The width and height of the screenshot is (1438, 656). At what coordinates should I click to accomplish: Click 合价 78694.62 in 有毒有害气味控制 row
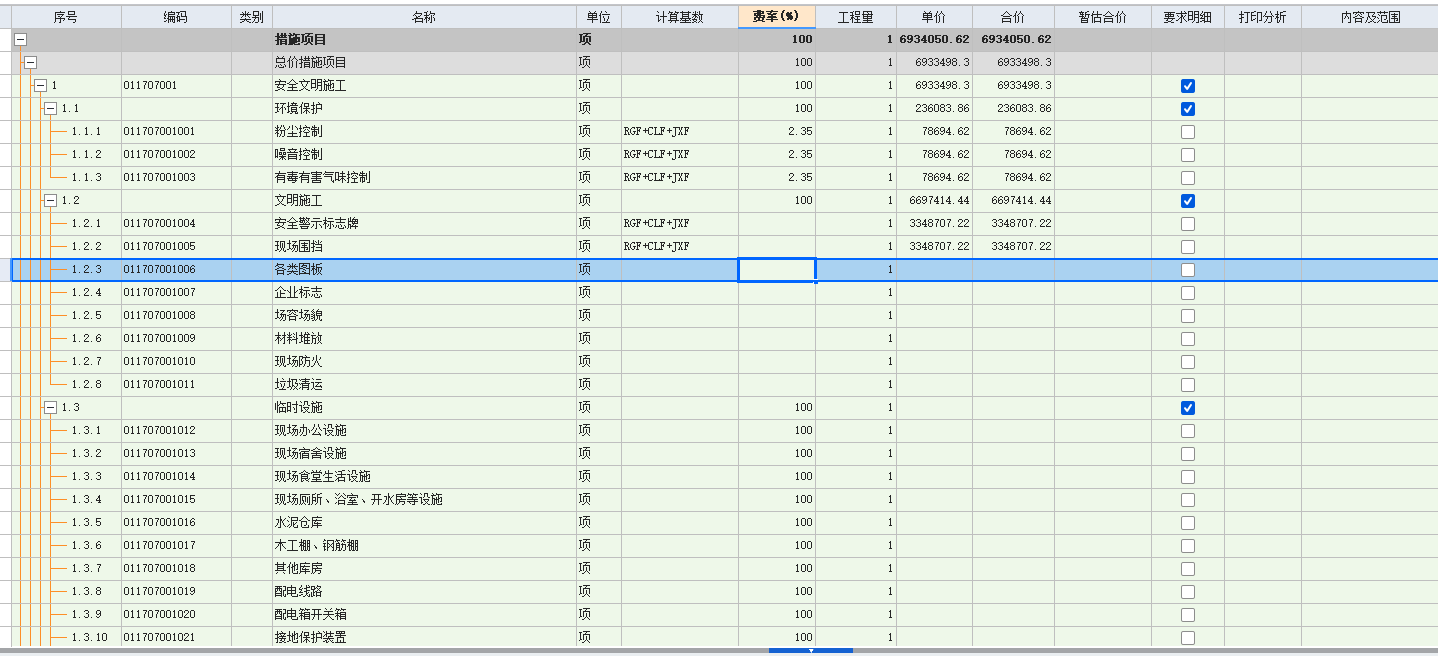coord(1013,177)
